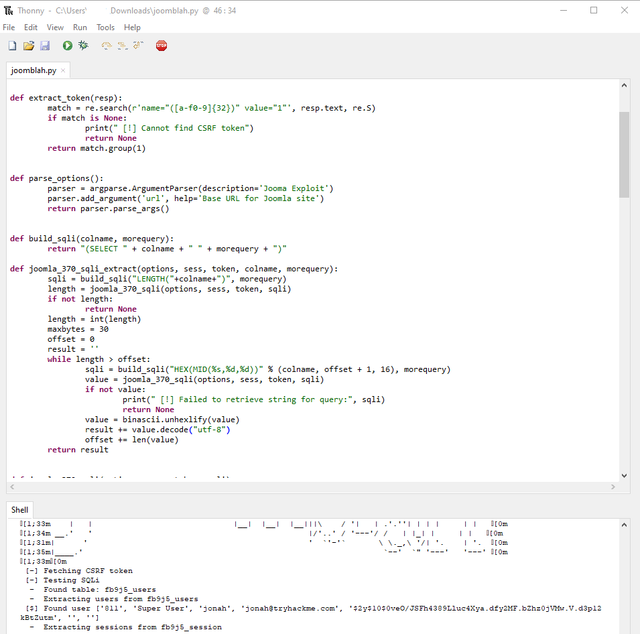The width and height of the screenshot is (640, 634).
Task: Open the Run menu
Action: coord(80,27)
